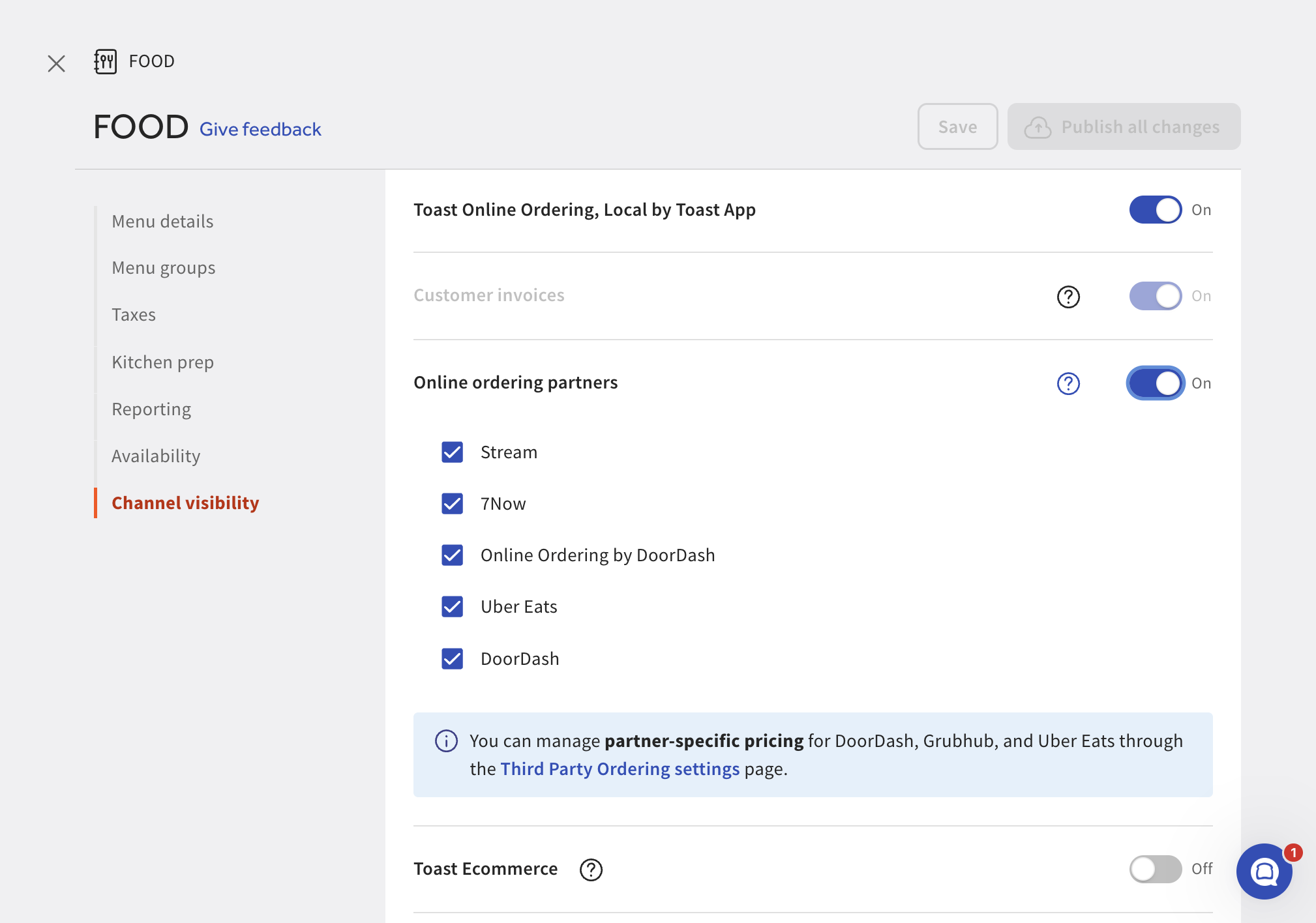
Task: Go to Menu groups section
Action: pos(164,268)
